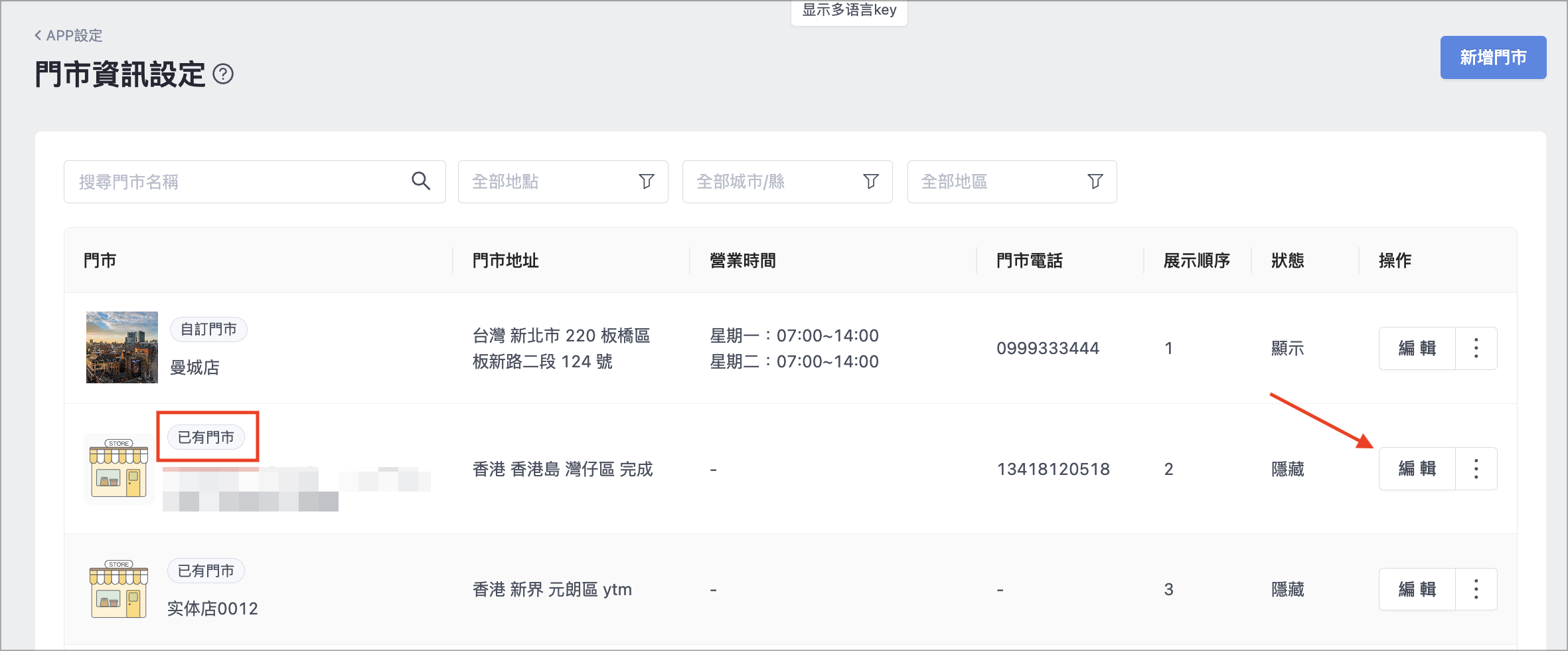Viewport: 1568px width, 651px height.
Task: Click funnel icon in 全部城市/縣 filter
Action: pyautogui.click(x=871, y=181)
